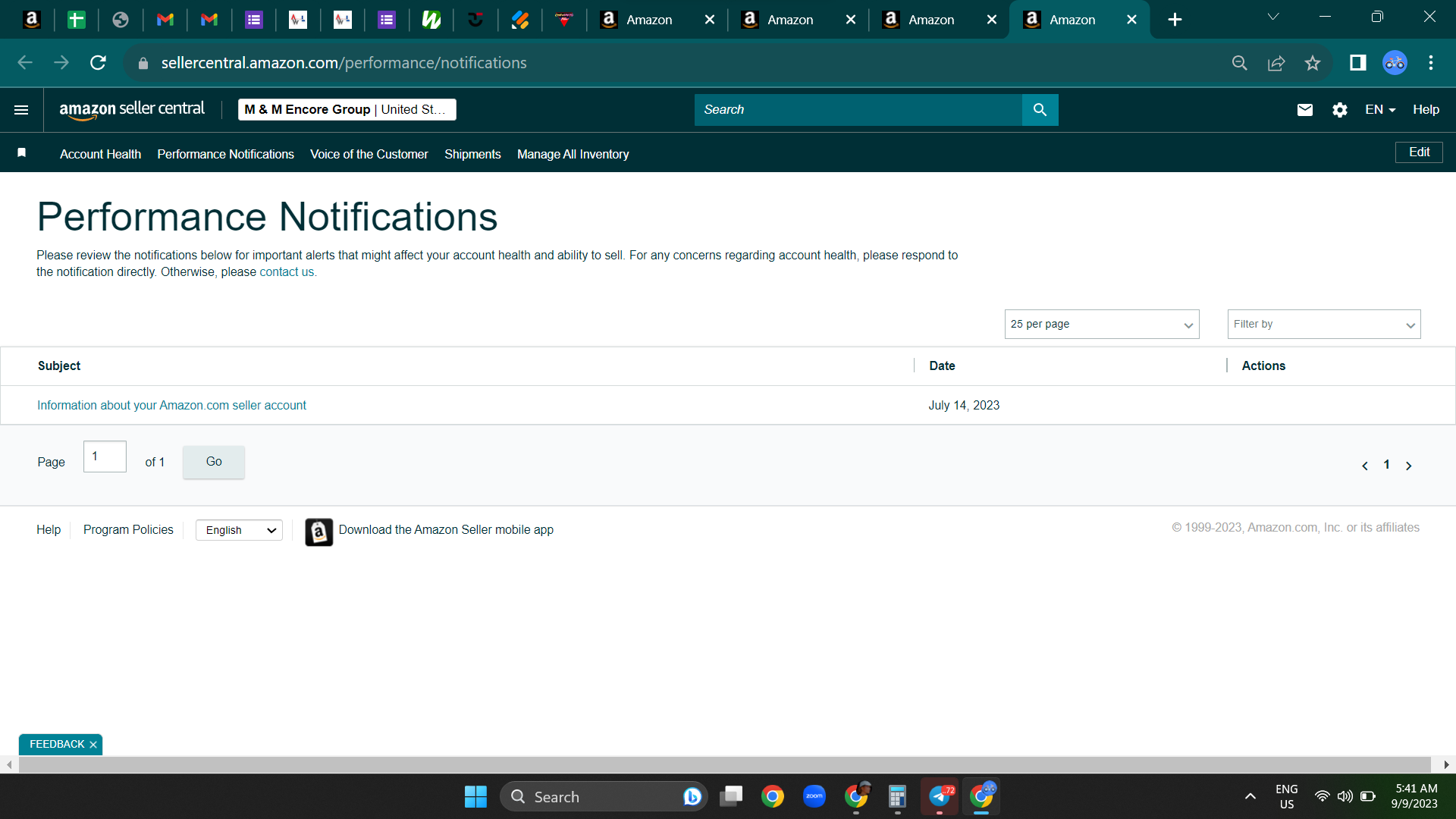Bookmark this page with the star icon
This screenshot has height=819, width=1456.
pyautogui.click(x=1313, y=63)
